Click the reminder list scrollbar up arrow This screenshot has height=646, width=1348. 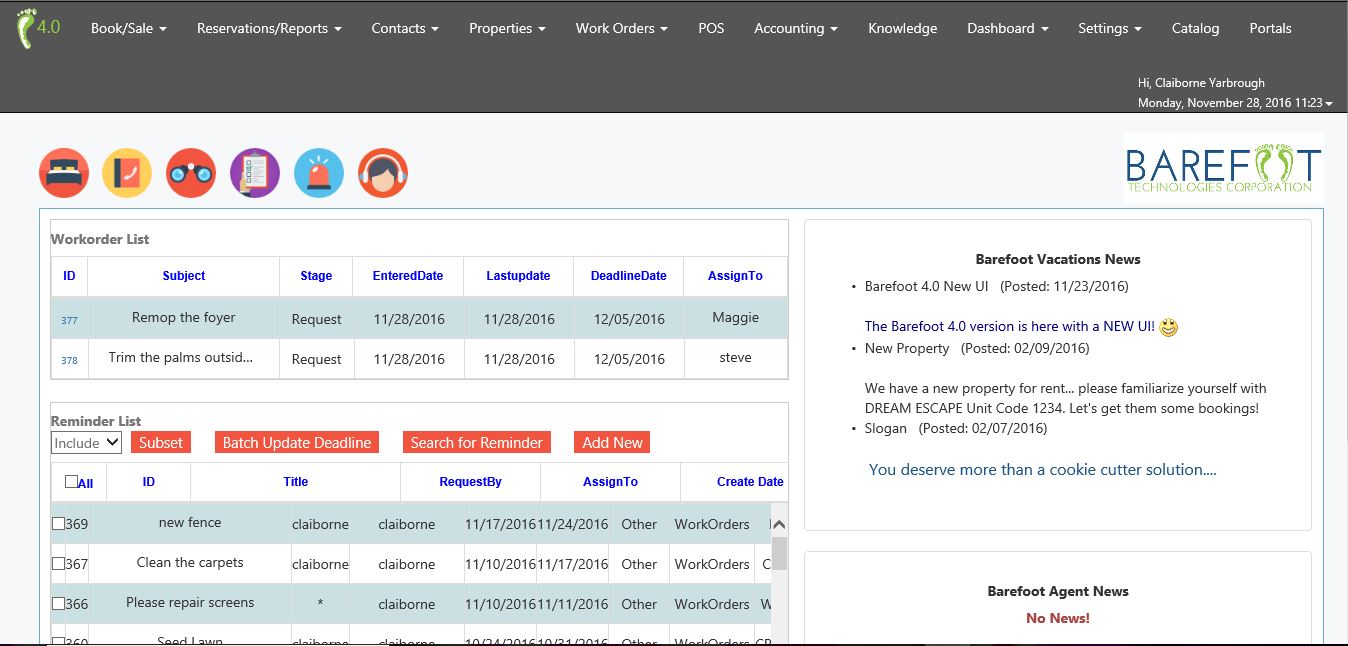tap(779, 525)
